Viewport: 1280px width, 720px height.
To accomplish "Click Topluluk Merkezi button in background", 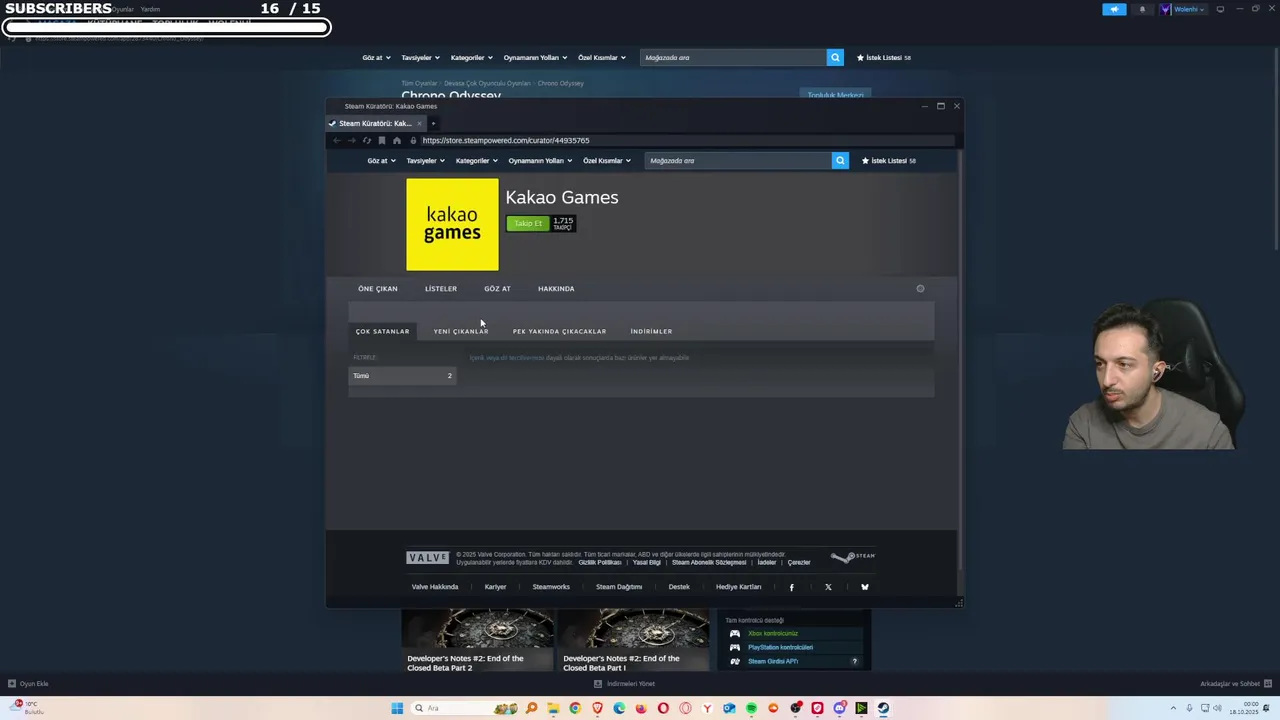I will pyautogui.click(x=835, y=95).
